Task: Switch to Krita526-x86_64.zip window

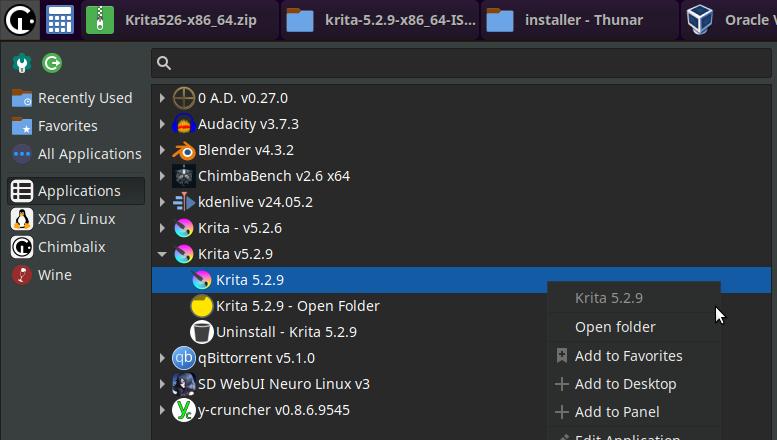Action: 179,20
